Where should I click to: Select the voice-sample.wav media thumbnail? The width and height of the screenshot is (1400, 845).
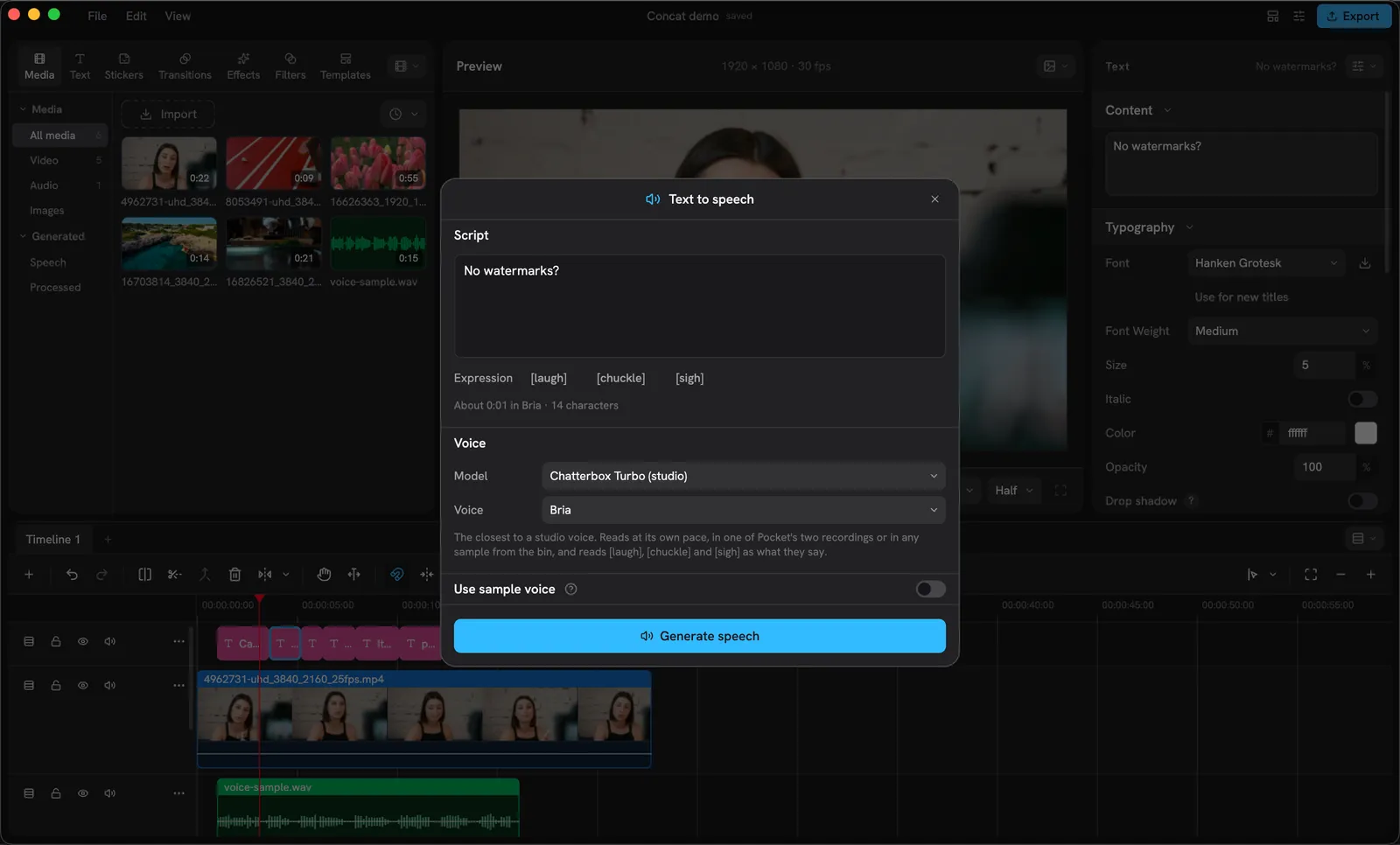378,244
